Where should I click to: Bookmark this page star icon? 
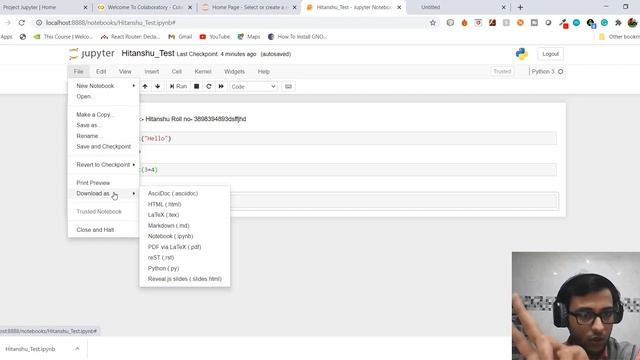tap(433, 23)
